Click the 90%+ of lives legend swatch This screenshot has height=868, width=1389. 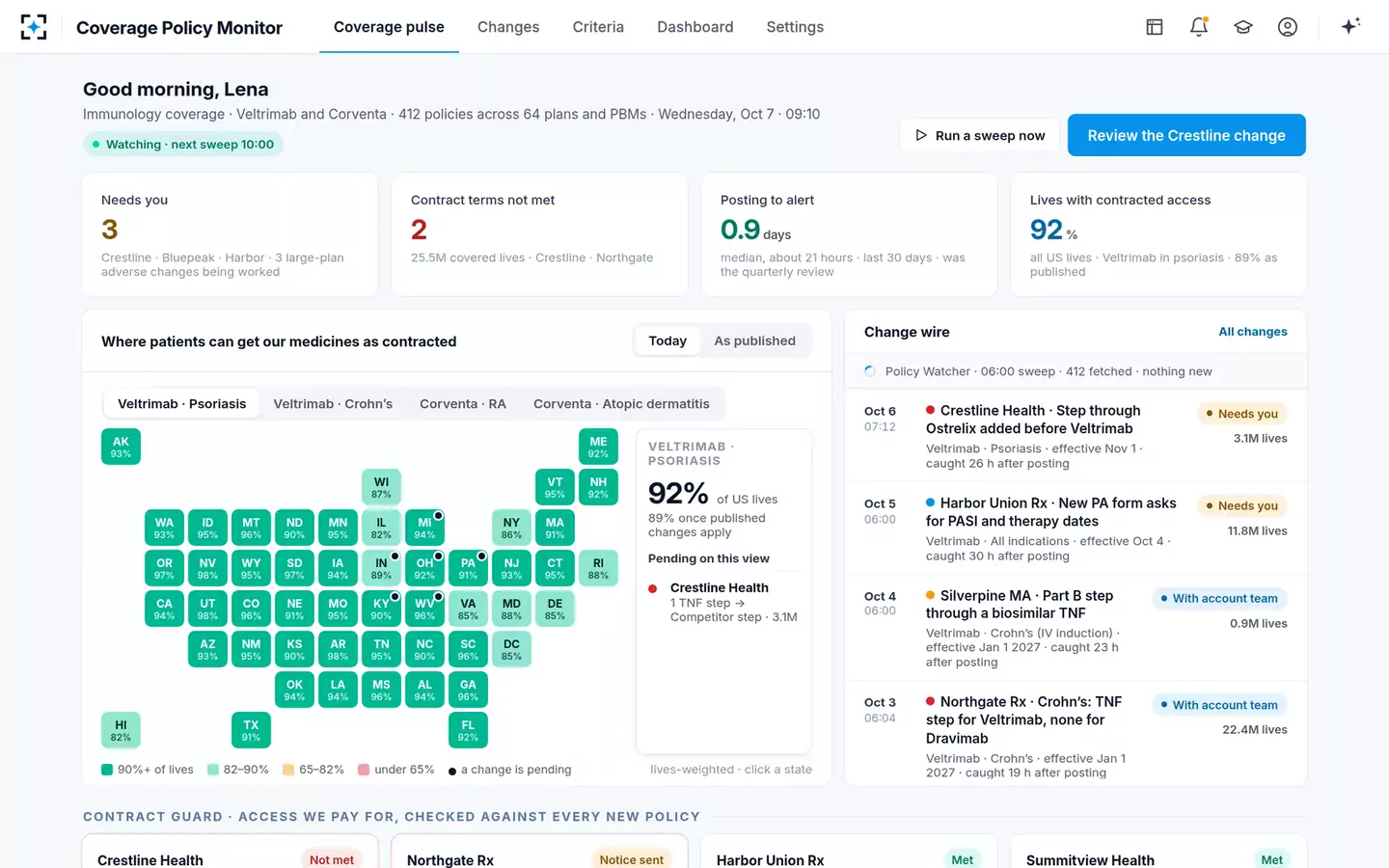tap(107, 770)
